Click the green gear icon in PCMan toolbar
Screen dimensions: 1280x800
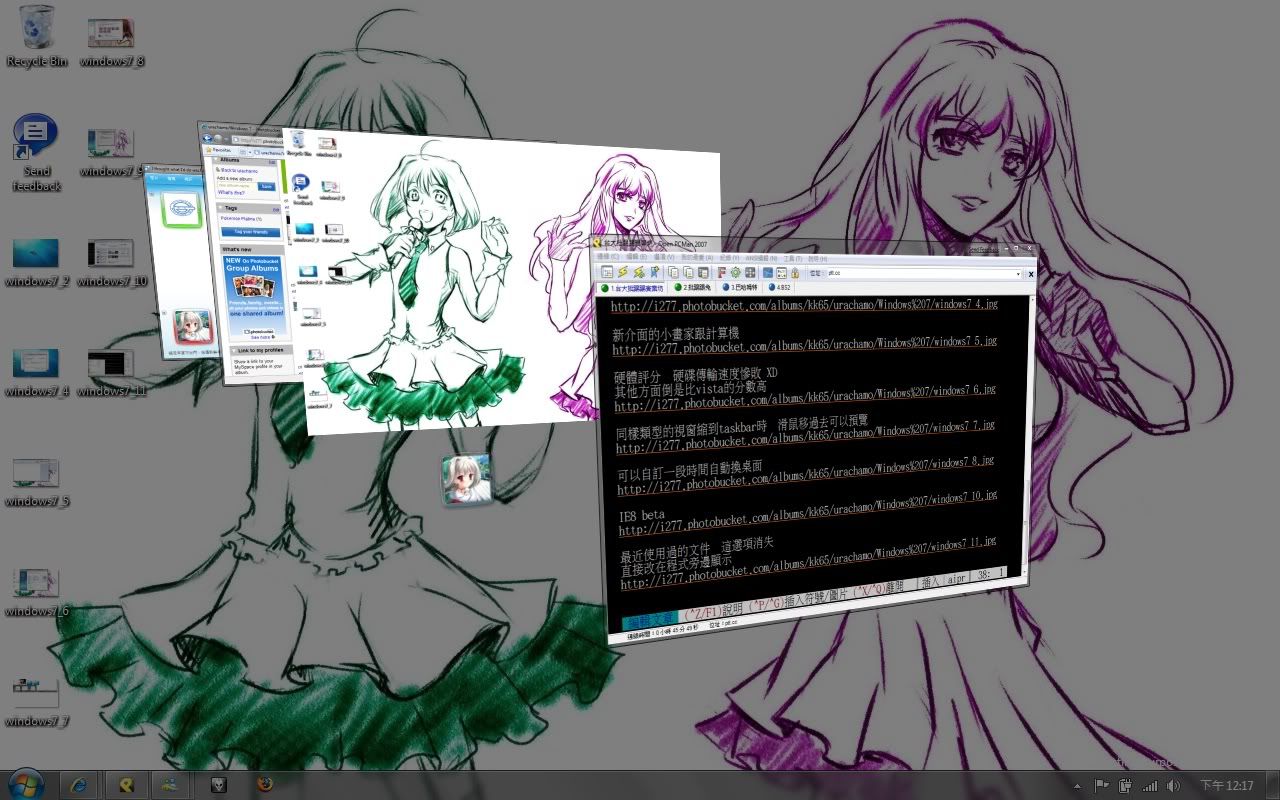pos(735,273)
